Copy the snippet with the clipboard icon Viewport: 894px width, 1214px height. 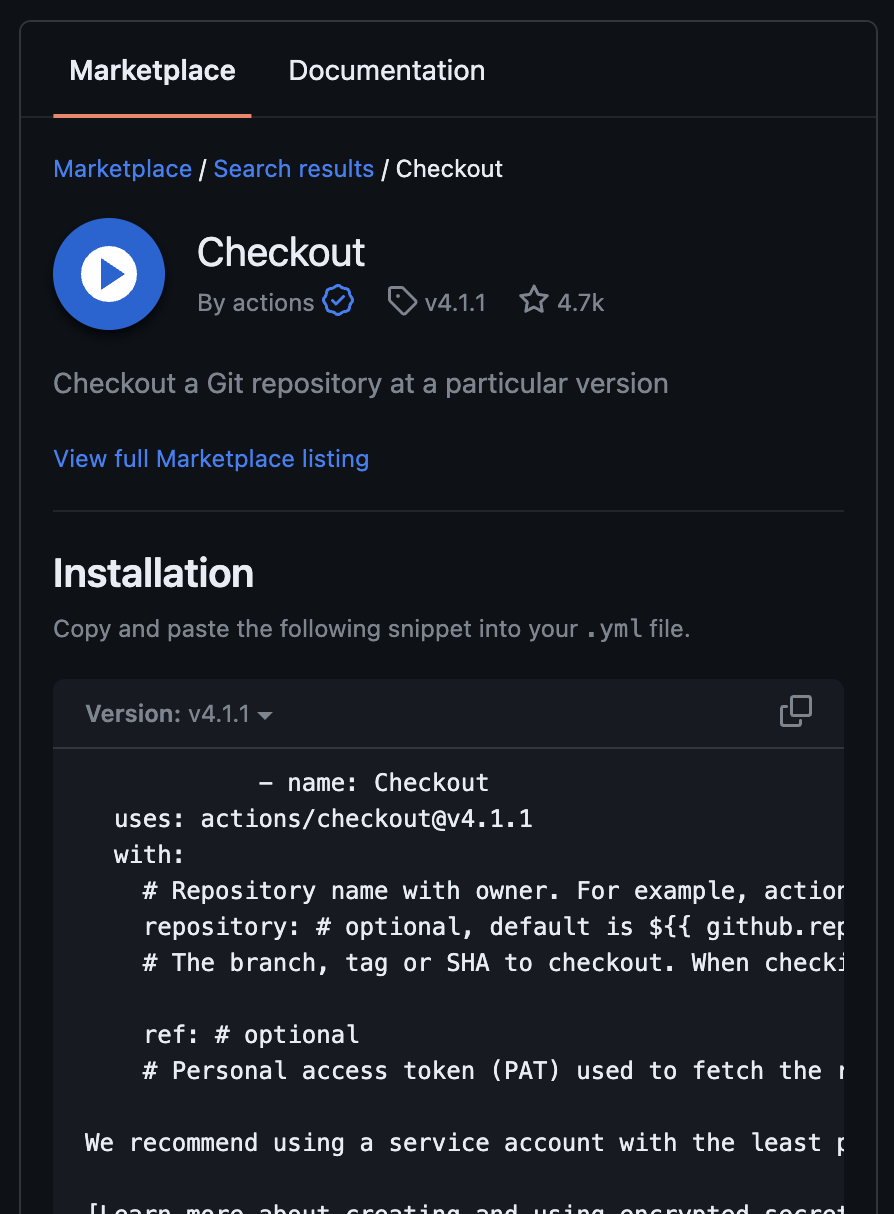click(796, 712)
